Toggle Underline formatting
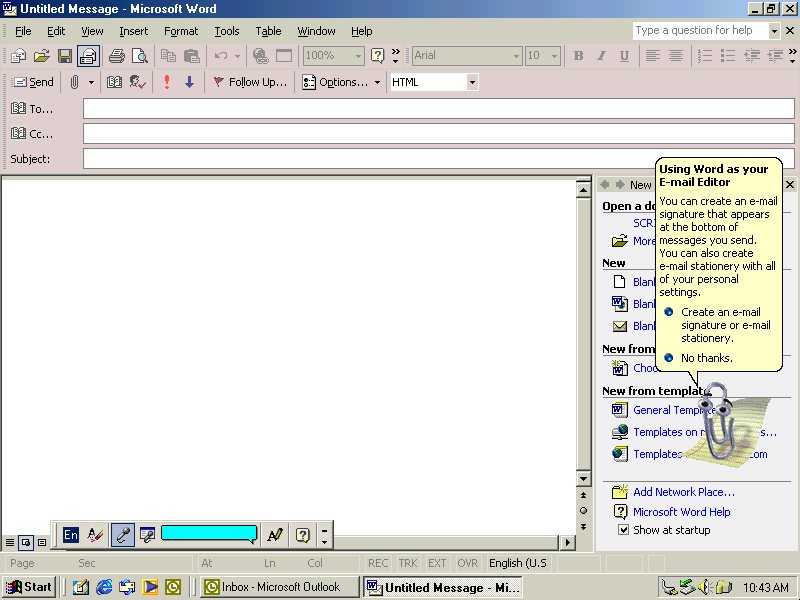Viewport: 800px width, 600px height. (x=624, y=56)
